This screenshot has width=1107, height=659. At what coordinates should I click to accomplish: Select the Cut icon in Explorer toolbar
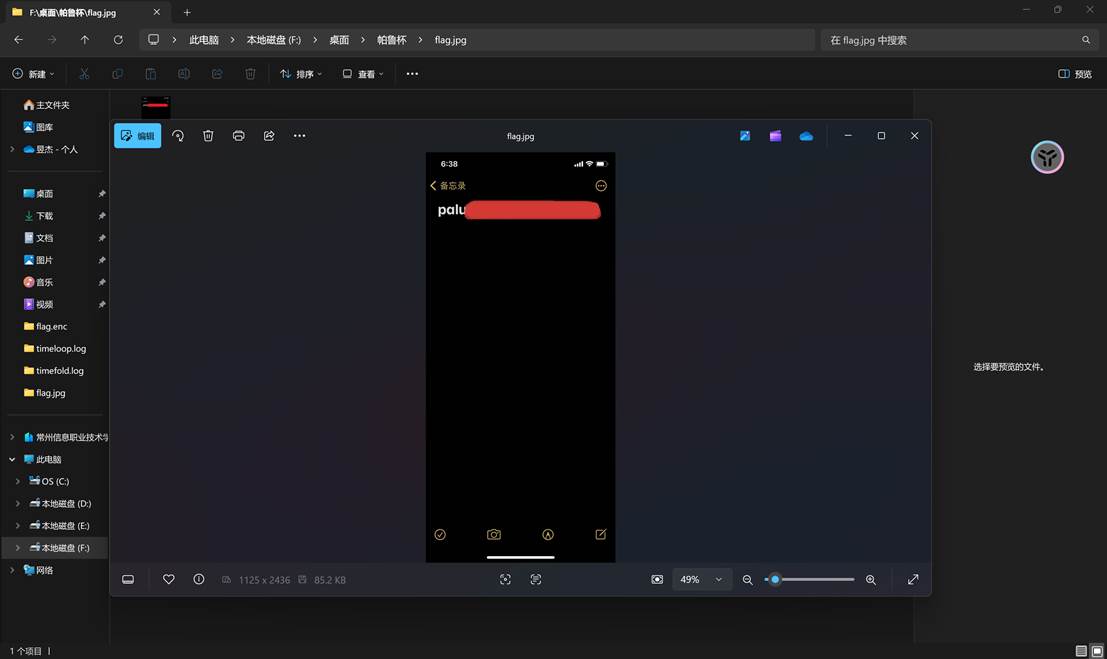[84, 73]
